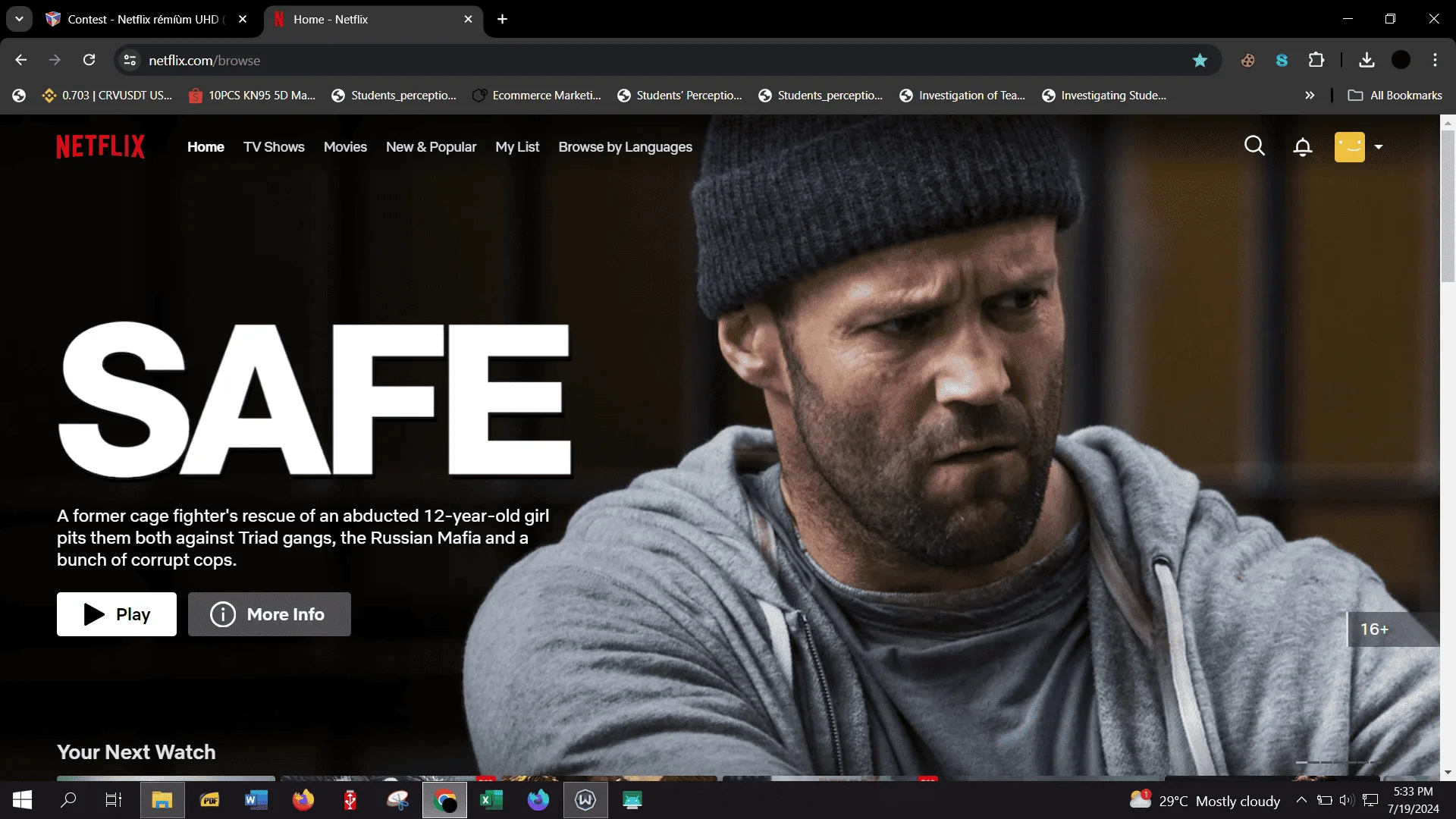Open Excel from taskbar
The image size is (1456, 819).
(491, 800)
